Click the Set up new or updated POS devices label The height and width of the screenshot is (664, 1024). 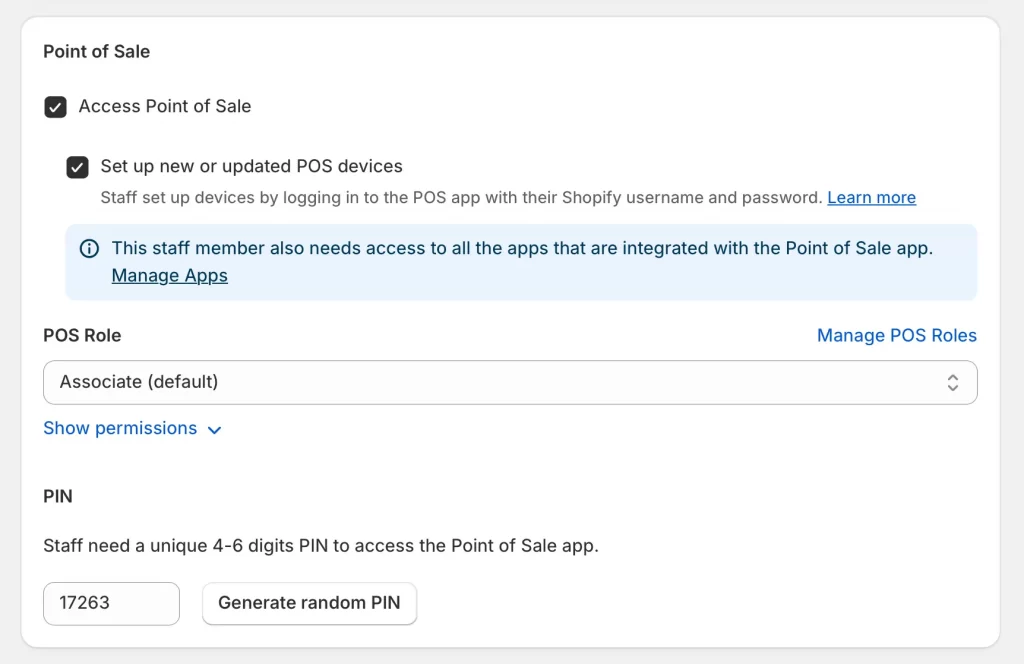coord(251,166)
